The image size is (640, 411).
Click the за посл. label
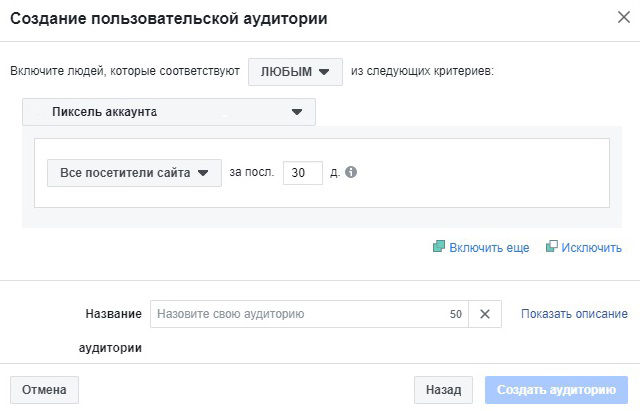point(251,172)
